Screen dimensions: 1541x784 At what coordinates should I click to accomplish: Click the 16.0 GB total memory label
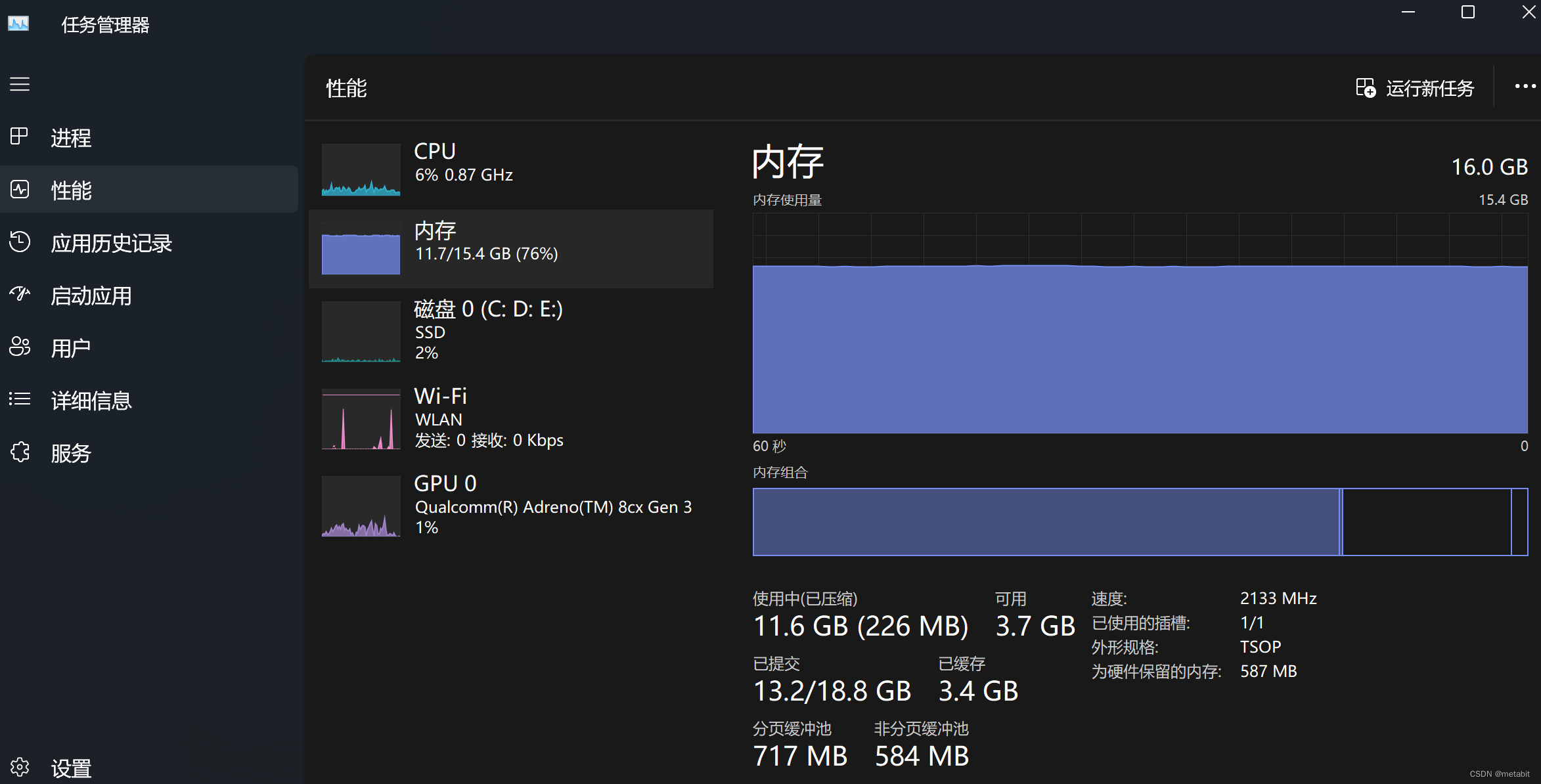[1490, 167]
